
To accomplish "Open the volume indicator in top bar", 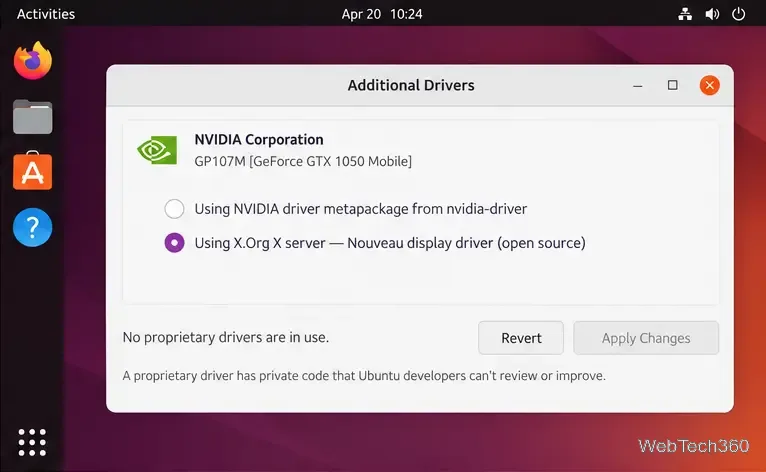I will [712, 14].
